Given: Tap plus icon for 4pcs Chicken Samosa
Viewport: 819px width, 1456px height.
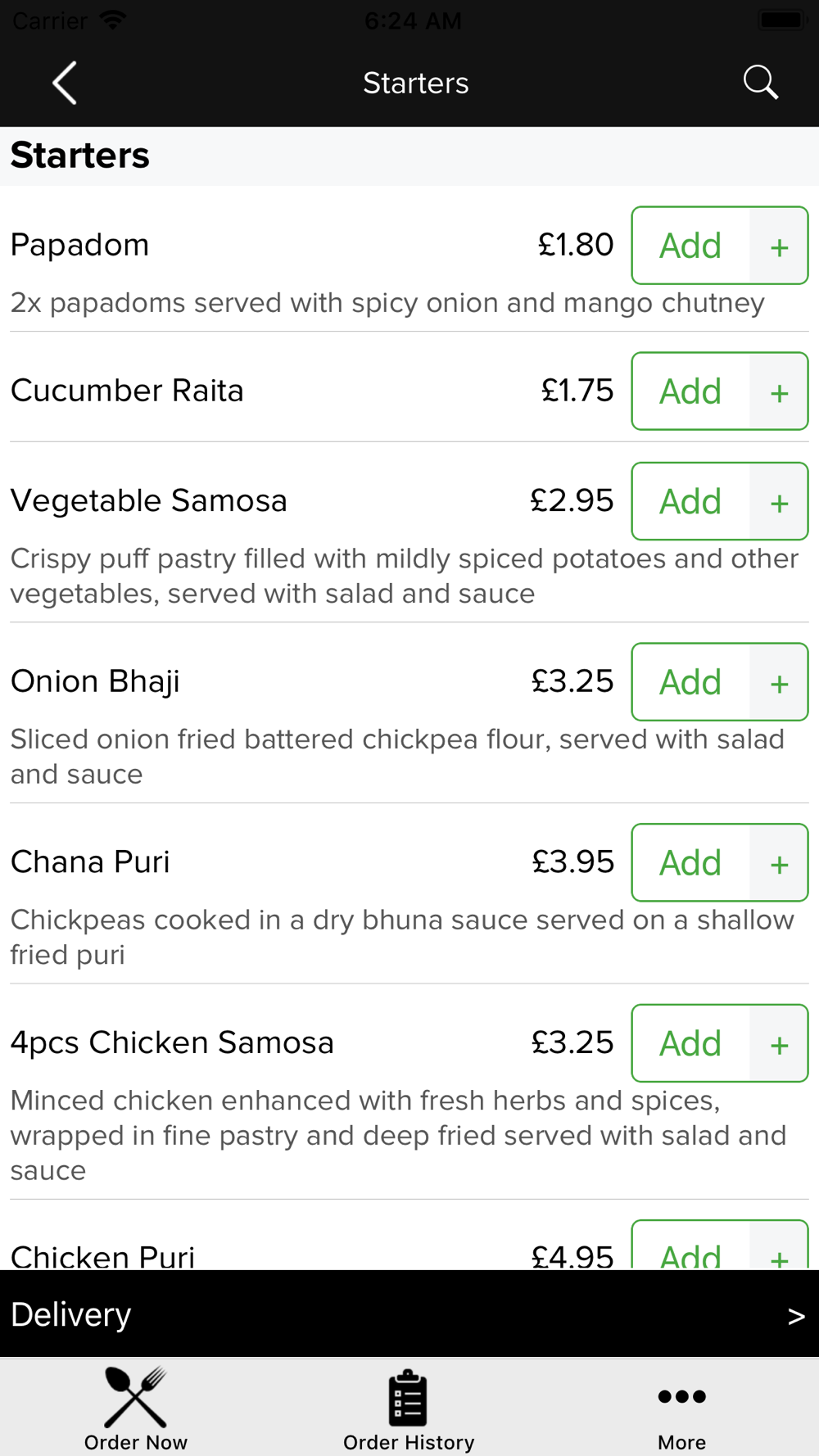Looking at the screenshot, I should [x=779, y=1043].
